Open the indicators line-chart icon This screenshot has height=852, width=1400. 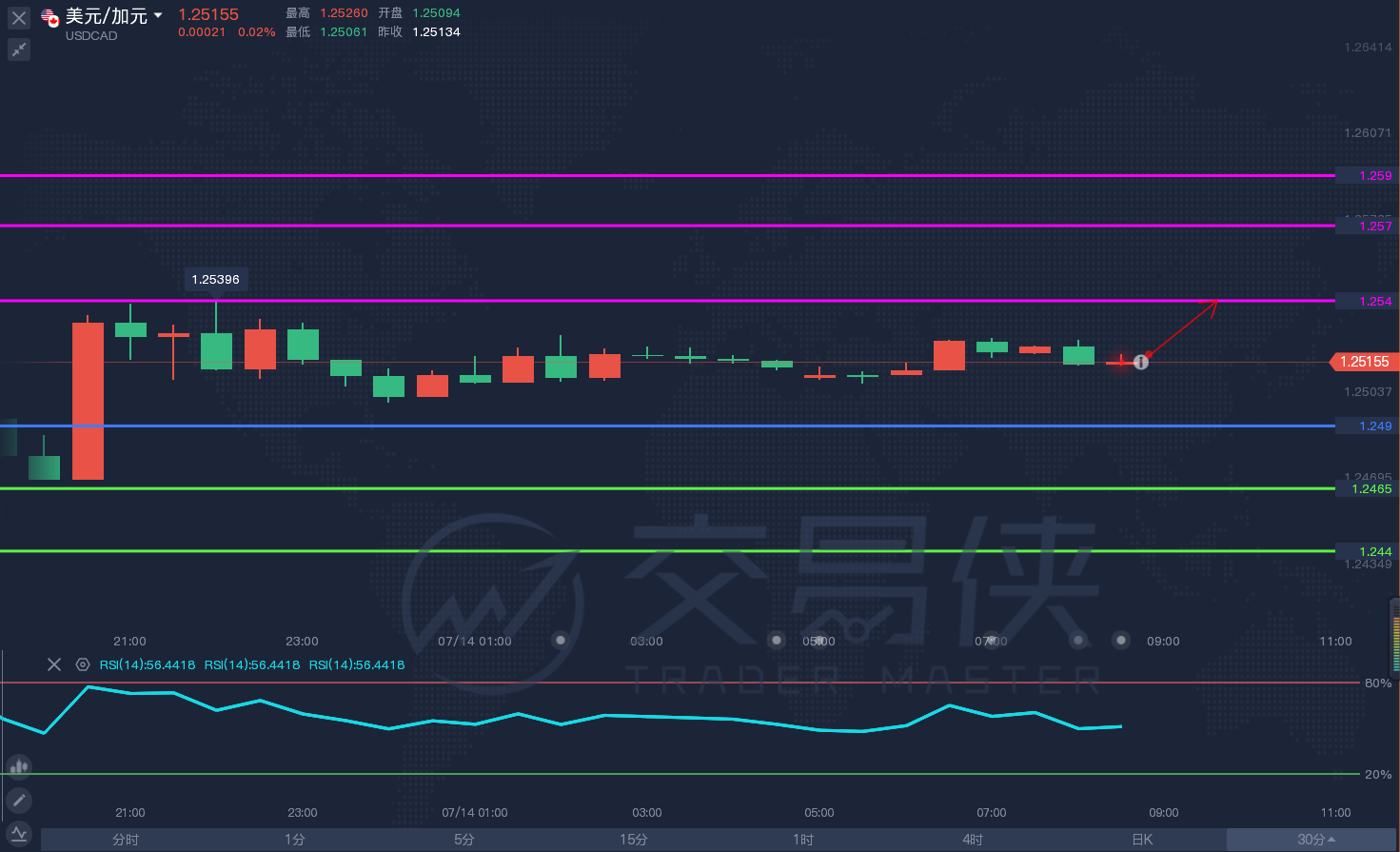[19, 835]
